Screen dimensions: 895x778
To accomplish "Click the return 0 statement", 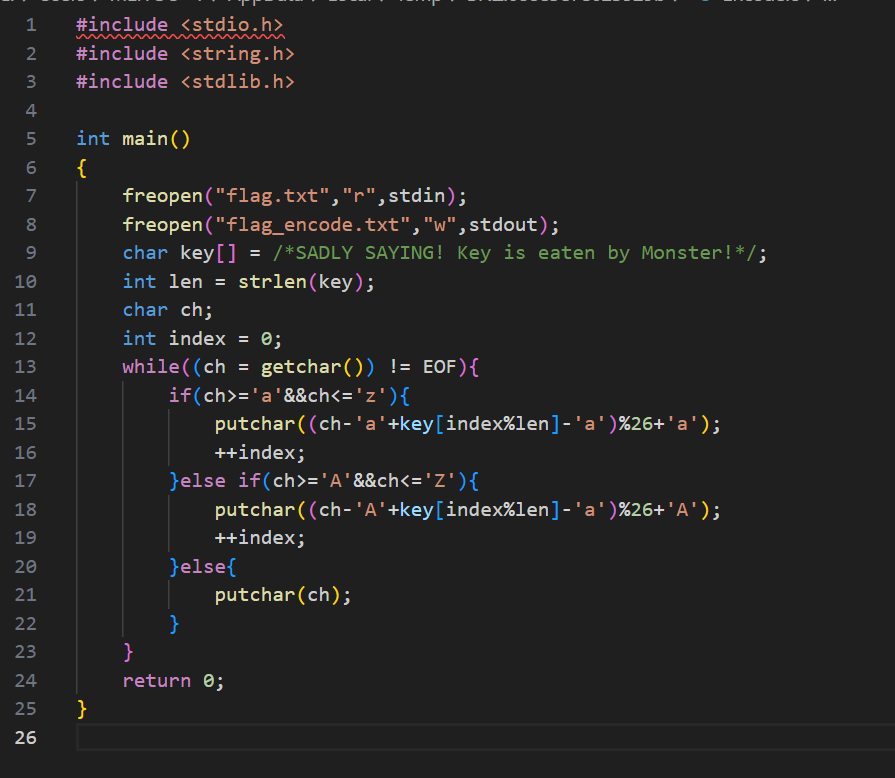I will pos(173,681).
